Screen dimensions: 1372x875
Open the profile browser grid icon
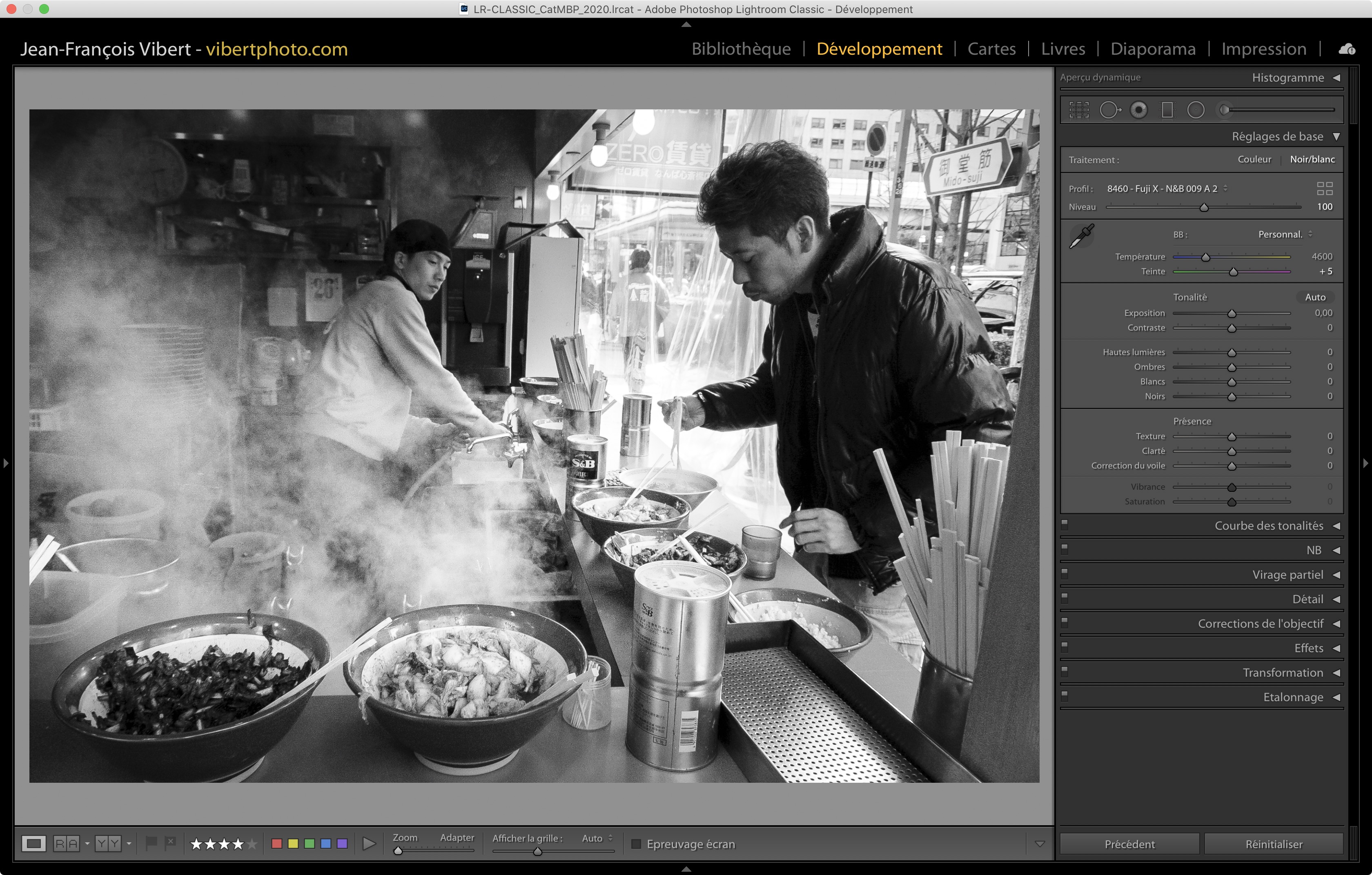pos(1324,189)
